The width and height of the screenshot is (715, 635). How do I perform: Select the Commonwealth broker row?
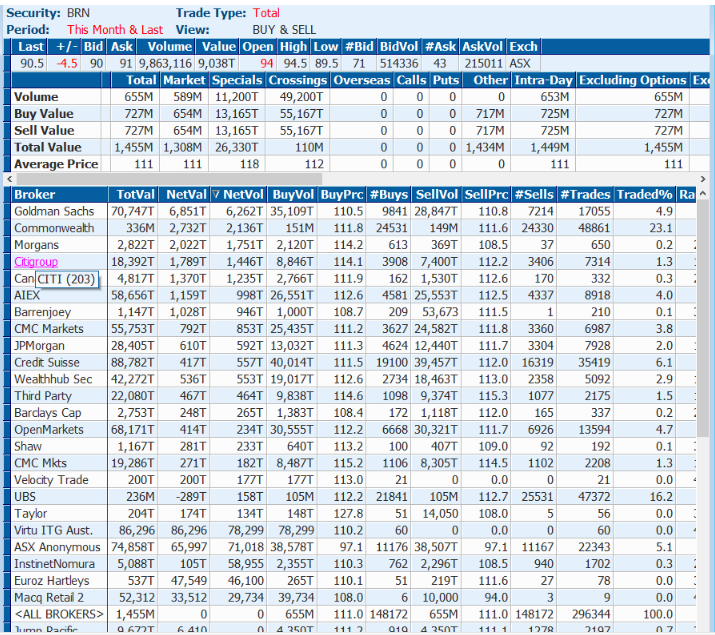click(x=56, y=228)
